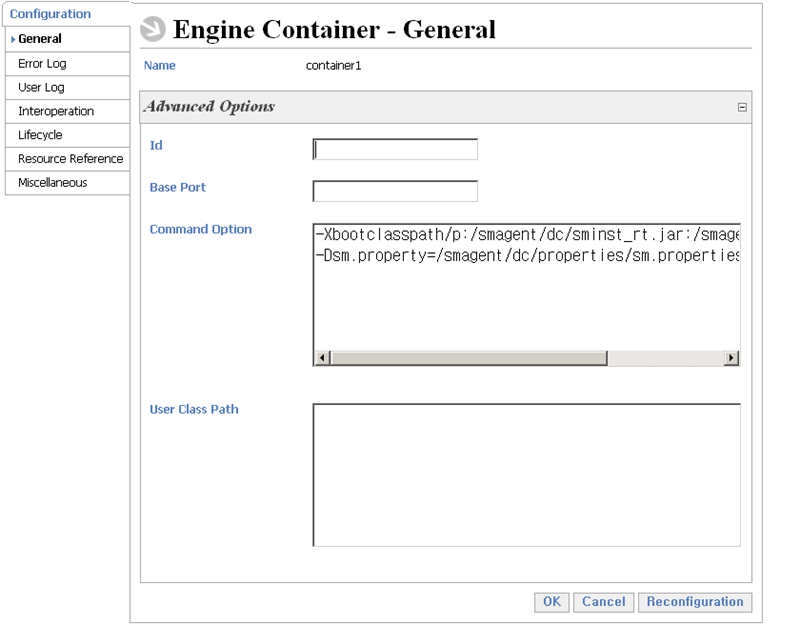Viewport: 800px width, 625px height.
Task: Click the container1 name value
Action: (334, 66)
